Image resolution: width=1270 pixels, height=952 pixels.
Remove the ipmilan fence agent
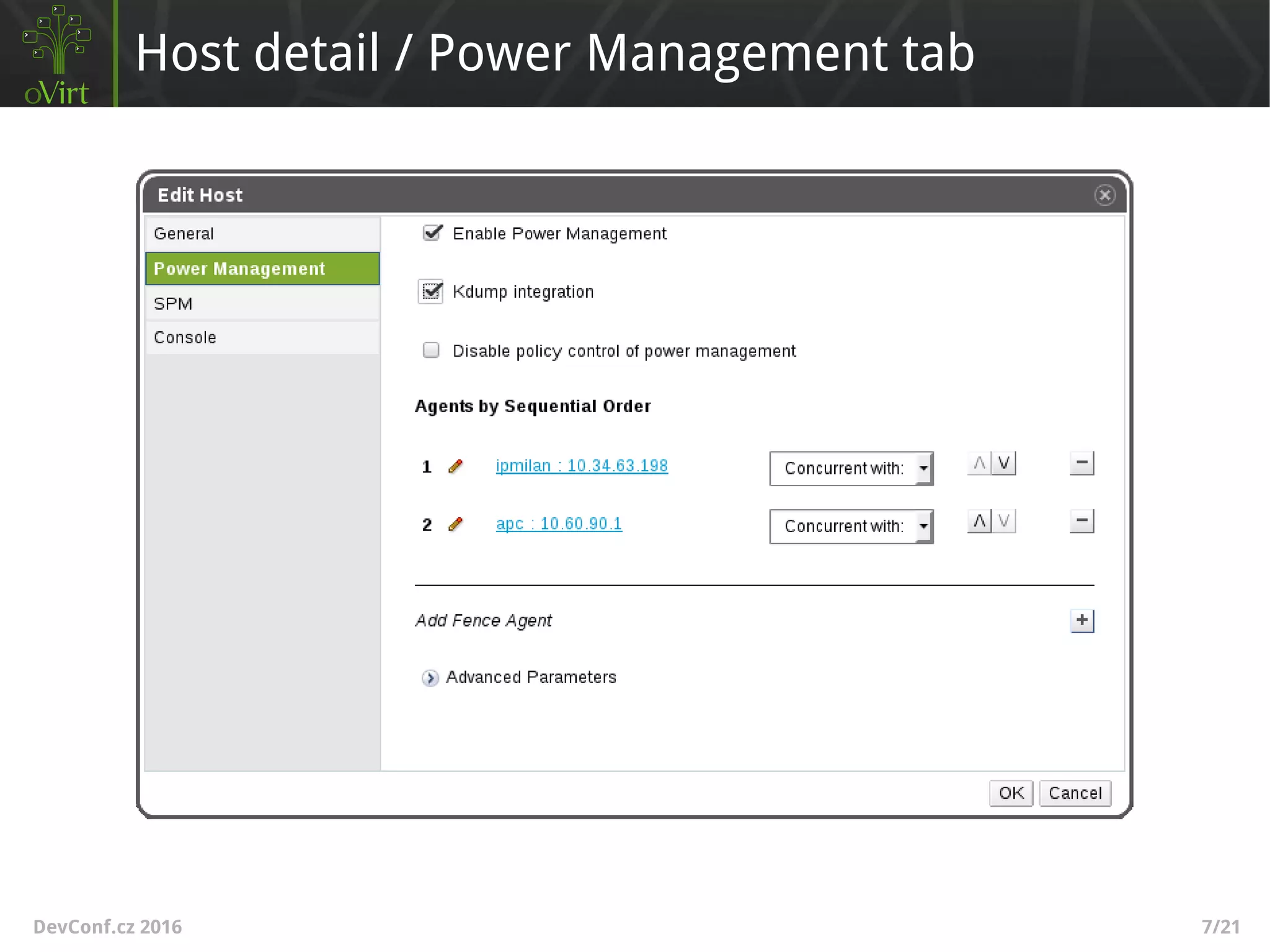[x=1081, y=463]
